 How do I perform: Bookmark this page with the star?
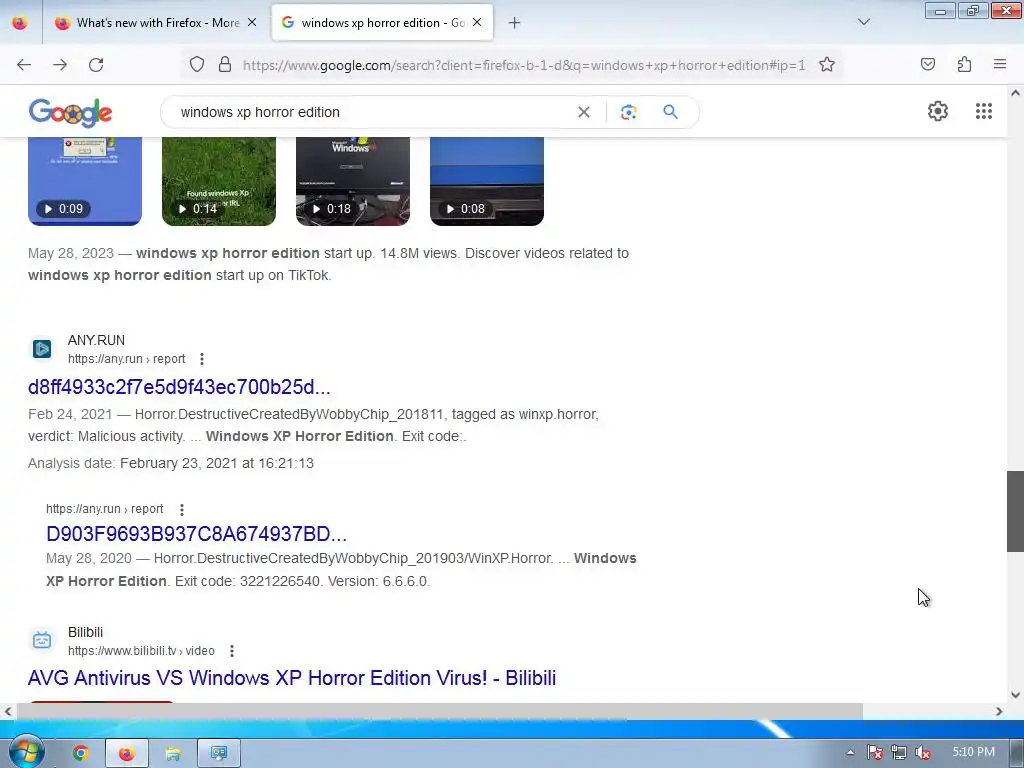click(827, 65)
